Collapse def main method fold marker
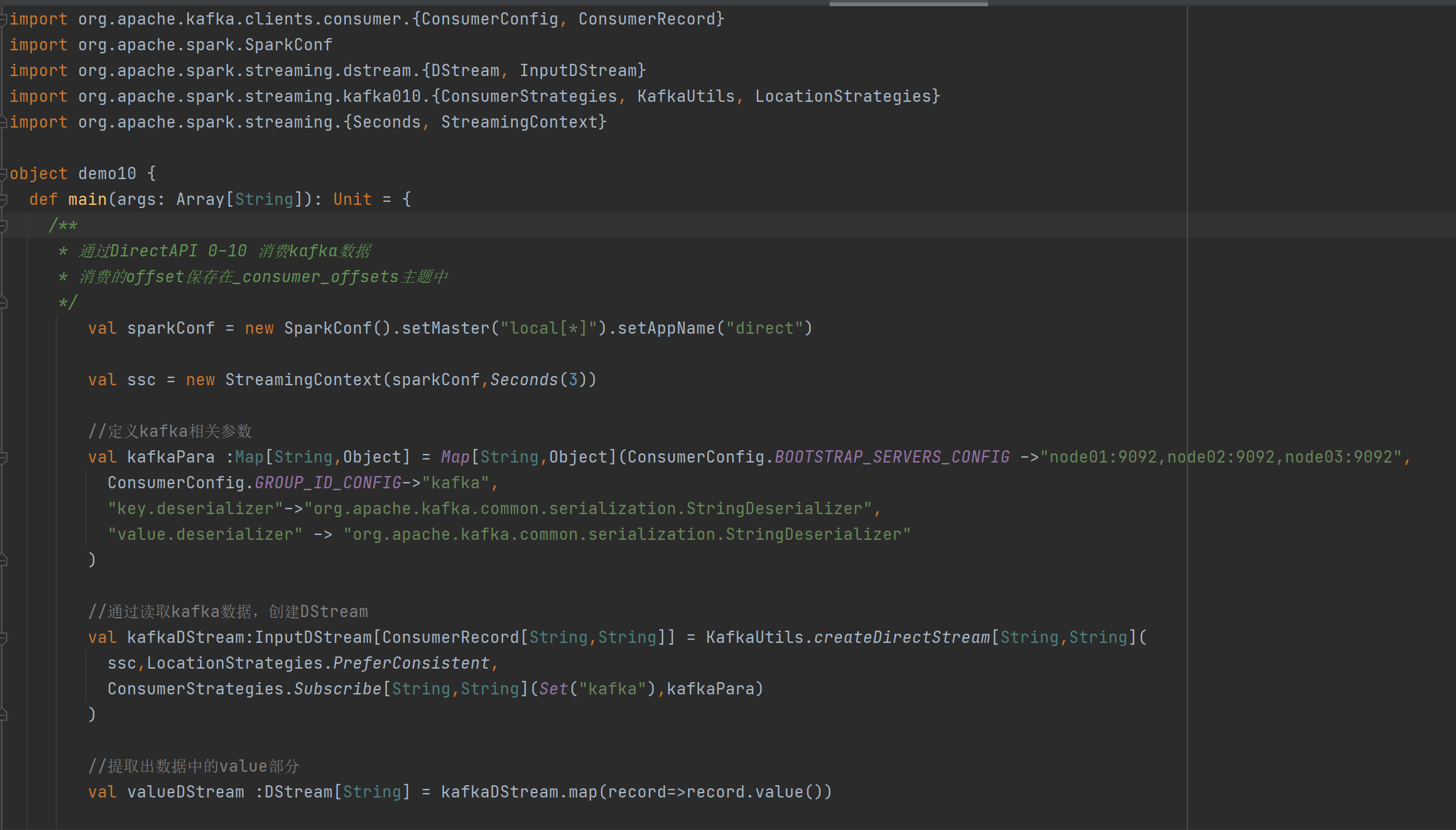This screenshot has height=830, width=1456. point(4,200)
